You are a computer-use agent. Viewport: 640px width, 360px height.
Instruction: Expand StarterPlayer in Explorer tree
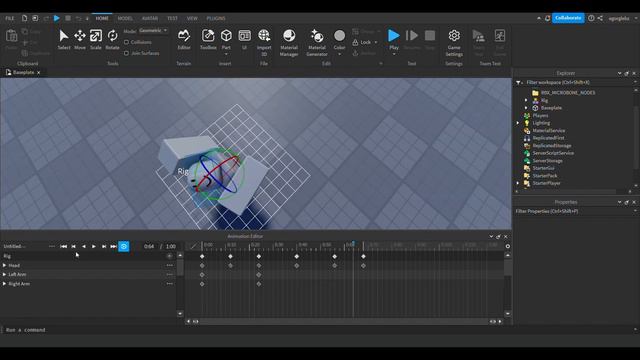click(518, 183)
